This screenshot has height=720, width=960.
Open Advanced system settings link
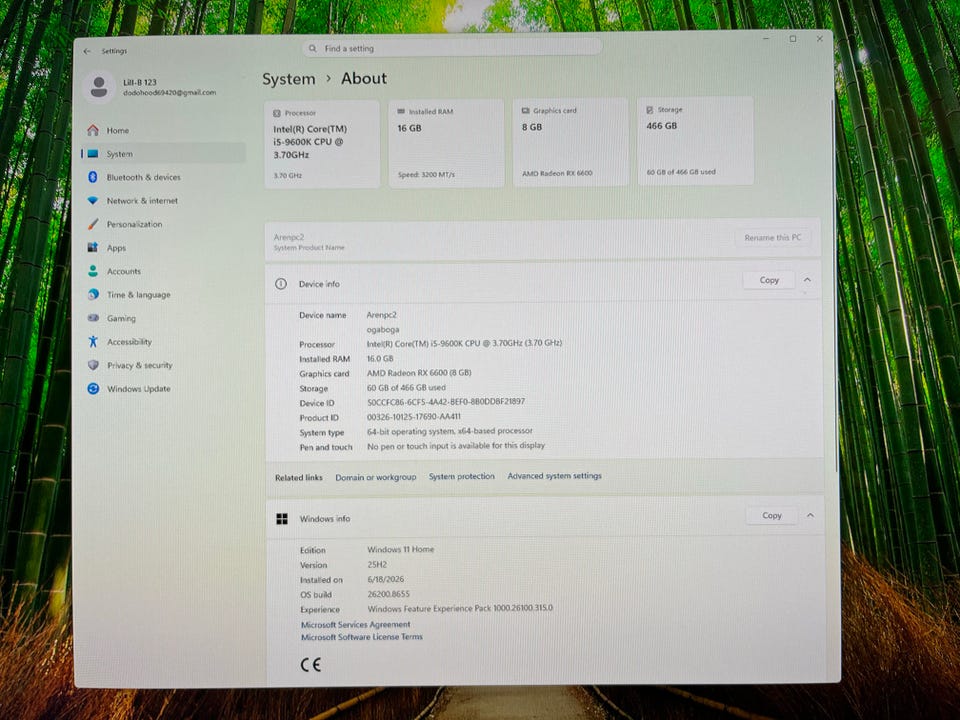(554, 476)
